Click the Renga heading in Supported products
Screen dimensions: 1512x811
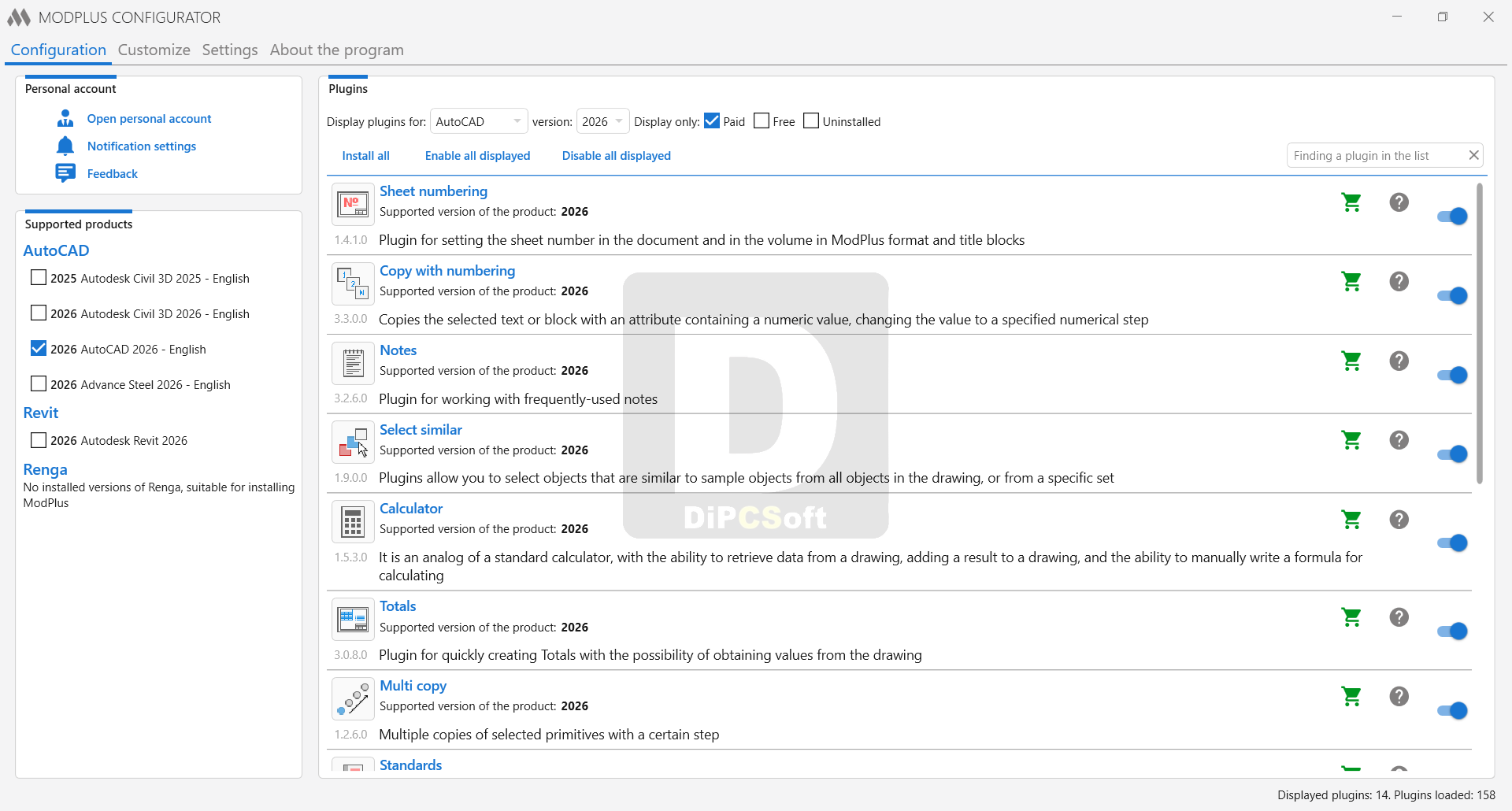46,469
